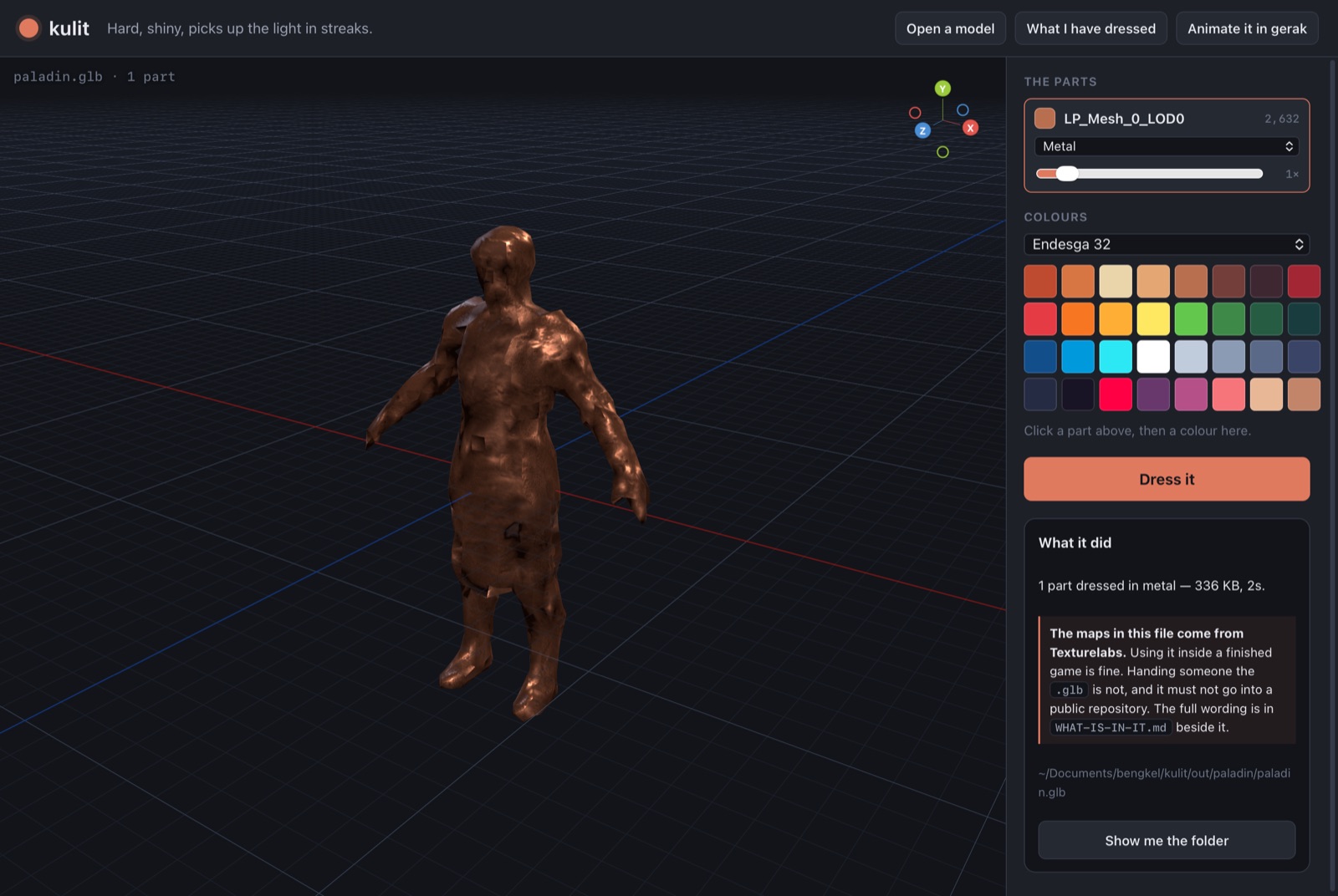Click the hollow red negative-X gizmo circle
The image size is (1338, 896).
[915, 113]
